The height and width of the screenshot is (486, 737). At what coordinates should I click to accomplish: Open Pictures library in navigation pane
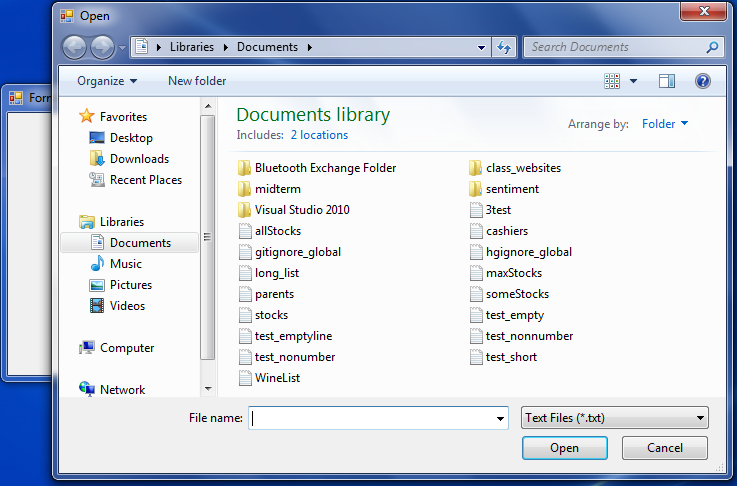point(121,285)
